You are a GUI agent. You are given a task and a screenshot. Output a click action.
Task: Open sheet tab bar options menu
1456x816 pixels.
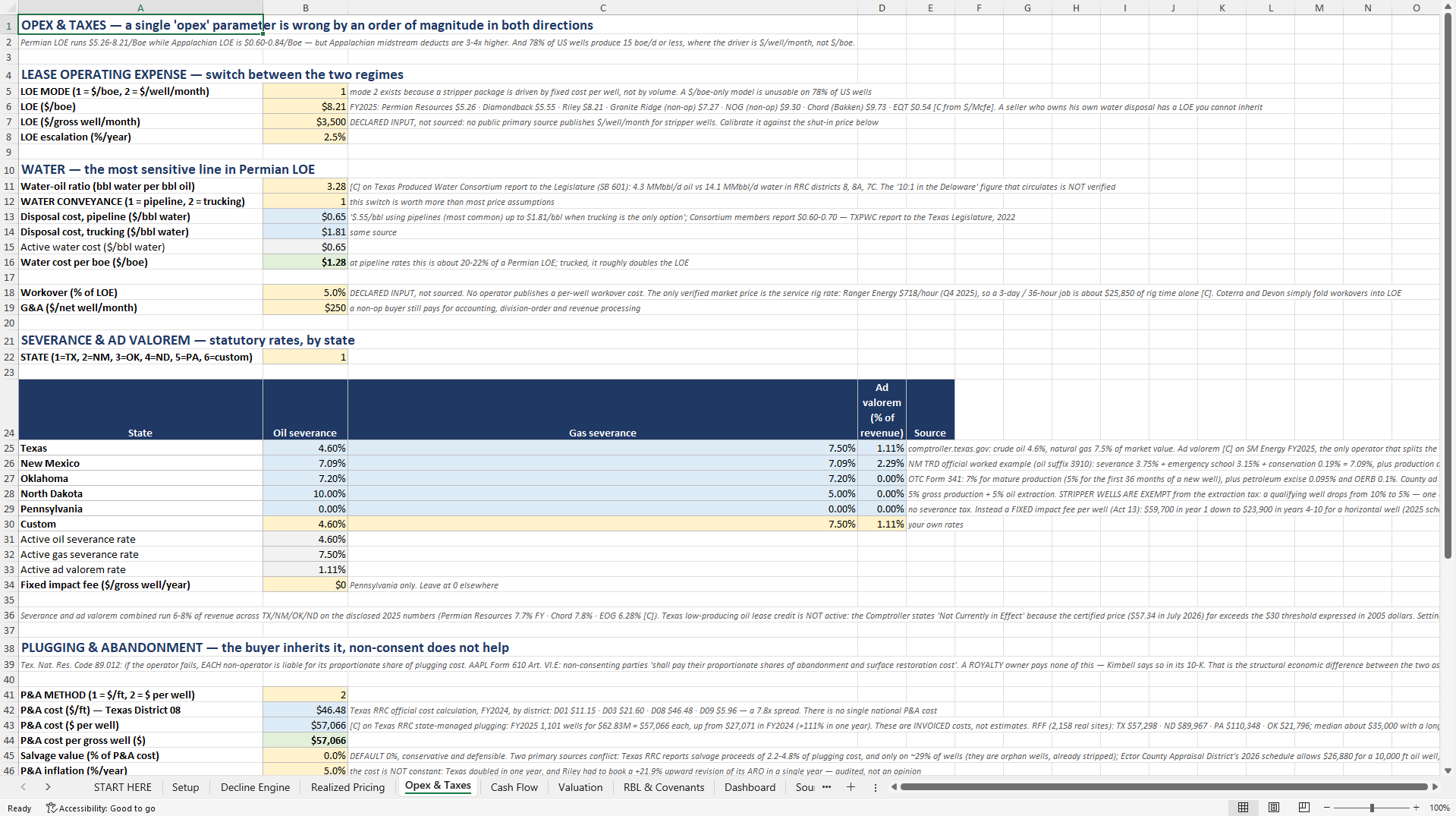875,787
